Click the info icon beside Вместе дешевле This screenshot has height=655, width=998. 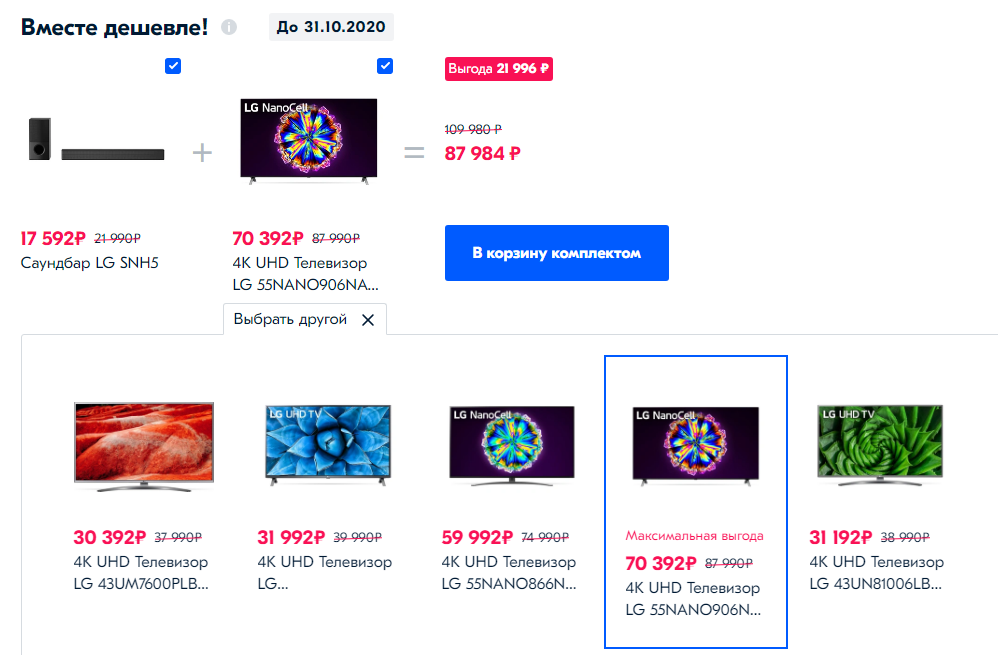click(229, 27)
